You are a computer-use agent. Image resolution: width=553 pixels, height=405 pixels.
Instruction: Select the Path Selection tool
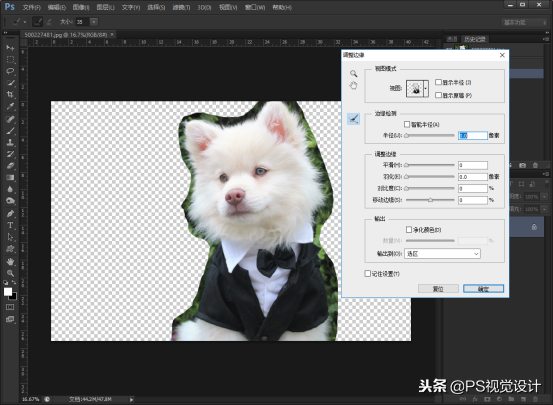click(x=10, y=237)
